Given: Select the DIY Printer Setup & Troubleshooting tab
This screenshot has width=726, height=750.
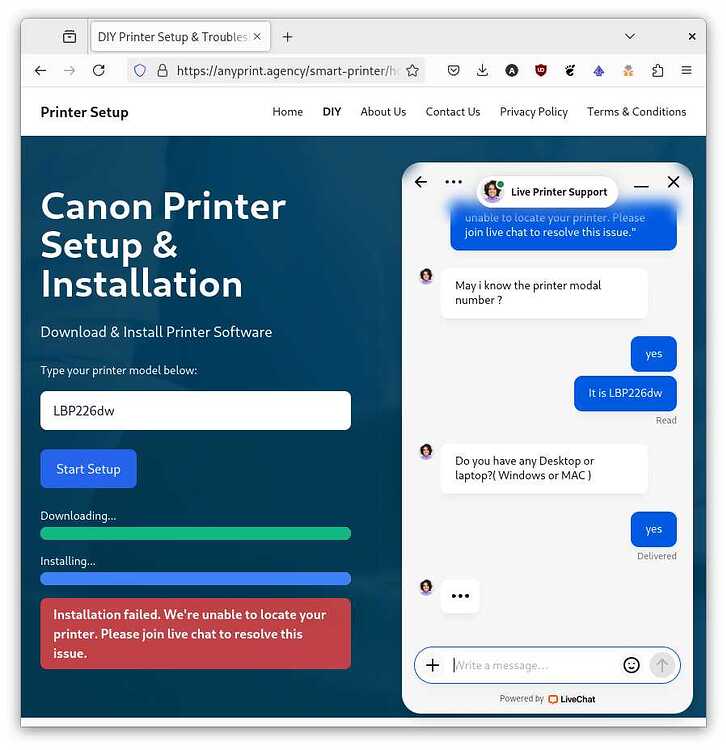Looking at the screenshot, I should [180, 37].
